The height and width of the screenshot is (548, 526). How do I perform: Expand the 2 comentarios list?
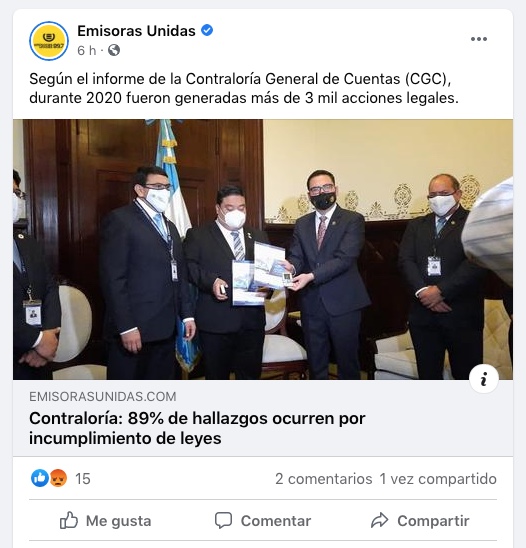click(324, 478)
